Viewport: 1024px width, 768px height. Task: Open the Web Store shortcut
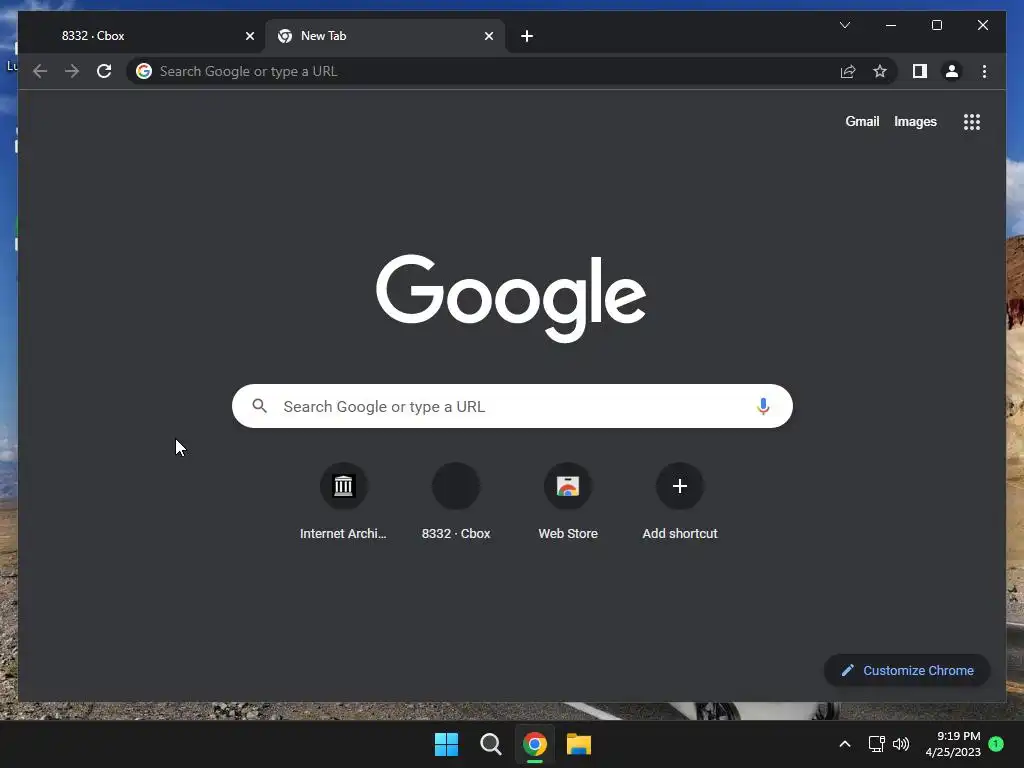(568, 502)
